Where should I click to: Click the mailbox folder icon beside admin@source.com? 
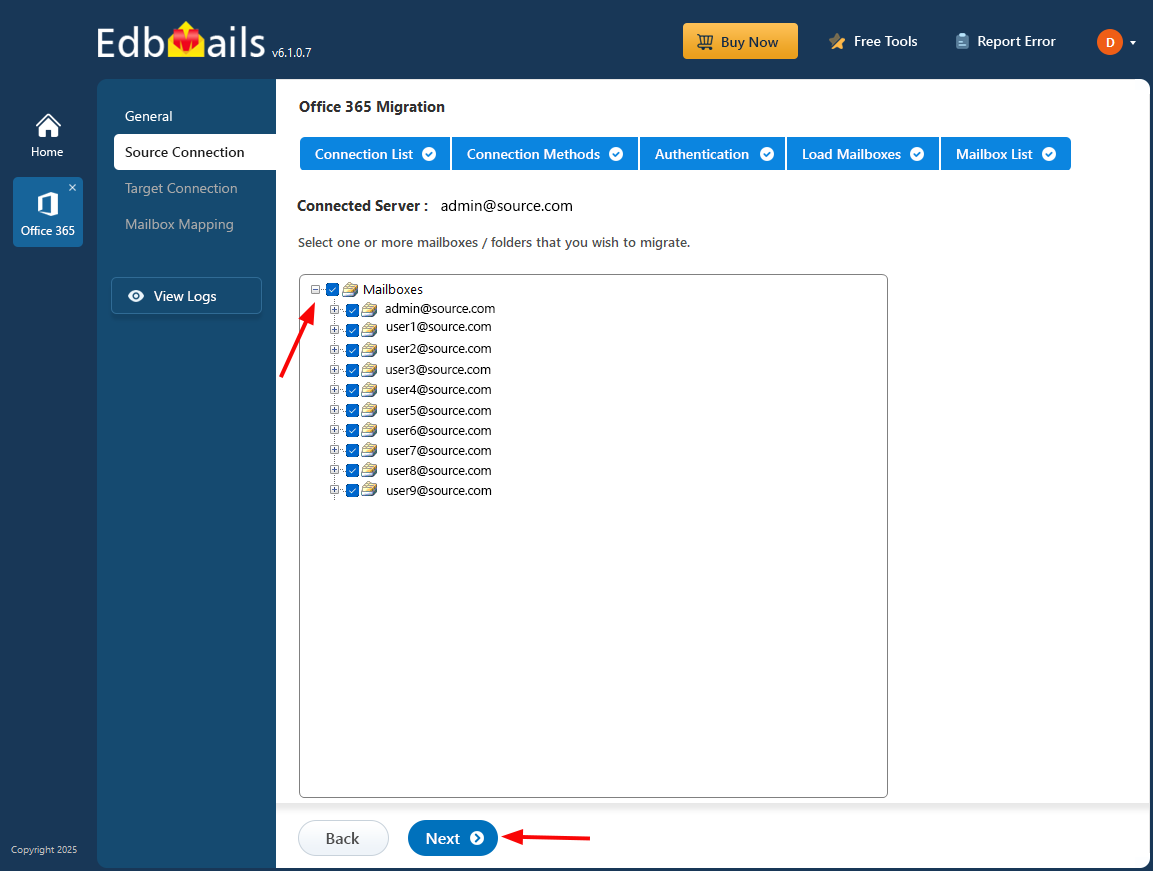[370, 309]
